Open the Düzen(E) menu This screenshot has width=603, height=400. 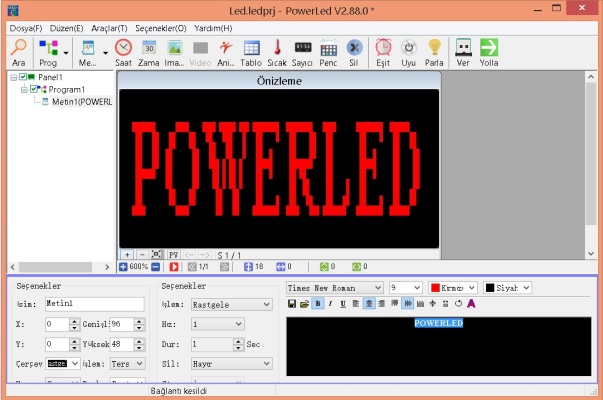coord(67,28)
